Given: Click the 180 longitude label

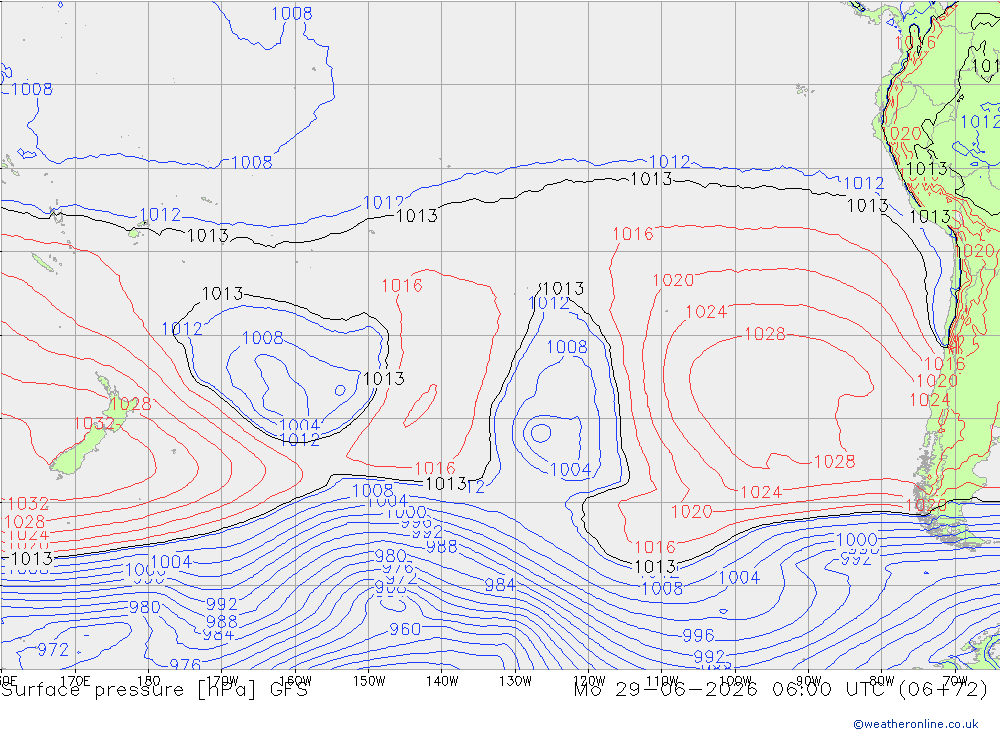Looking at the screenshot, I should pyautogui.click(x=149, y=681).
